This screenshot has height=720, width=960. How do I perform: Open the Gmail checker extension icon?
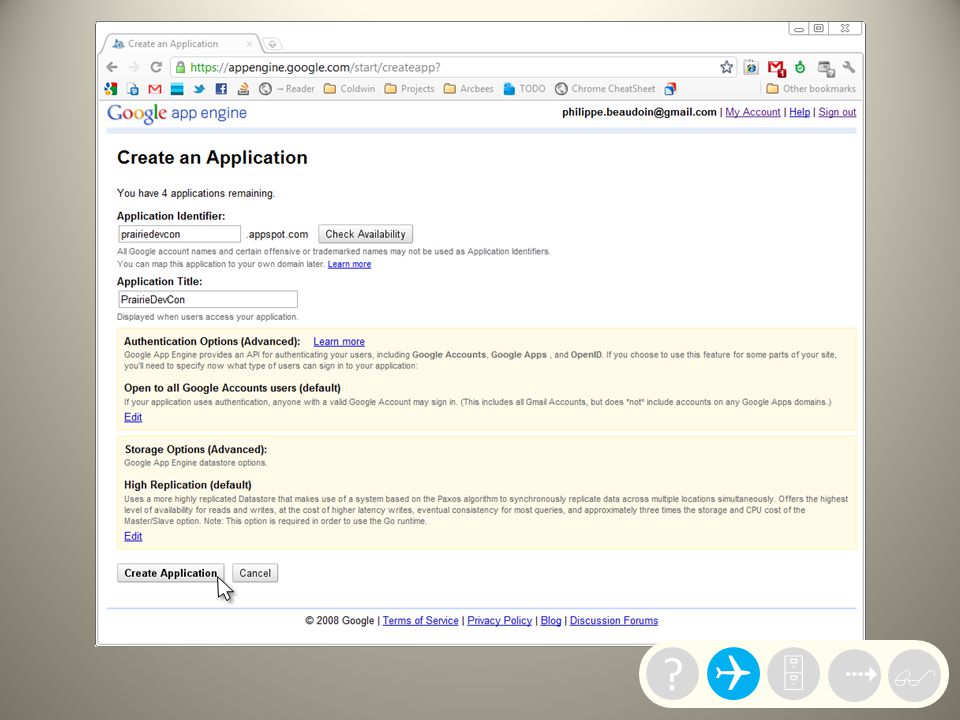[776, 68]
